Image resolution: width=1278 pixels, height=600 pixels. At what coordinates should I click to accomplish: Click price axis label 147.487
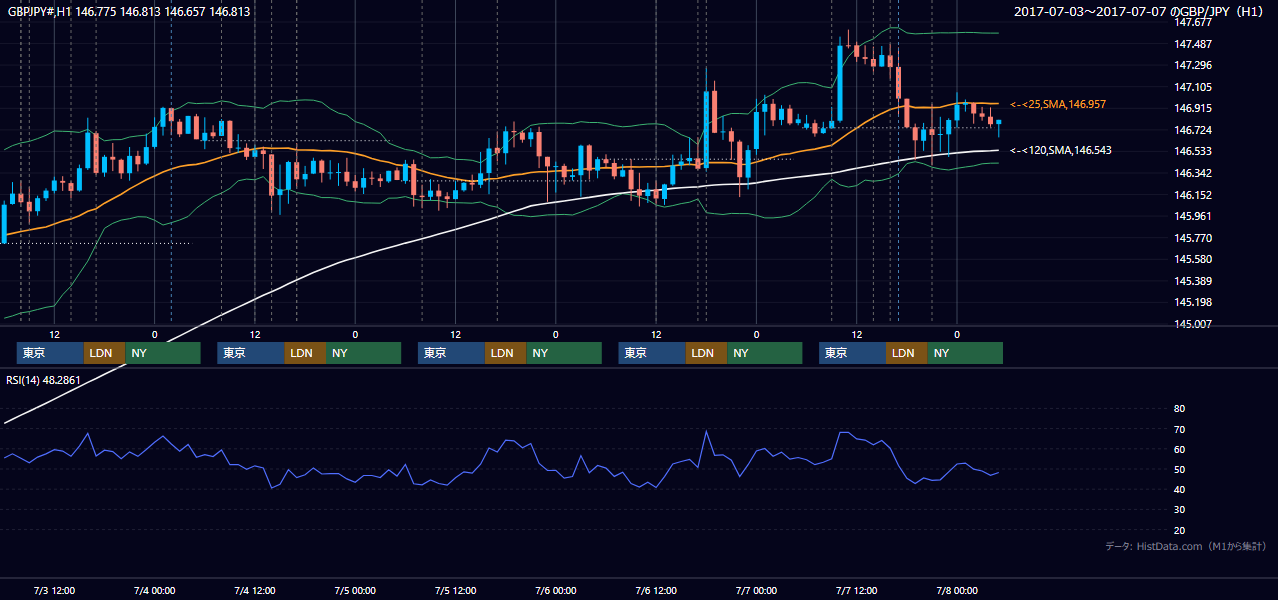tap(1194, 44)
